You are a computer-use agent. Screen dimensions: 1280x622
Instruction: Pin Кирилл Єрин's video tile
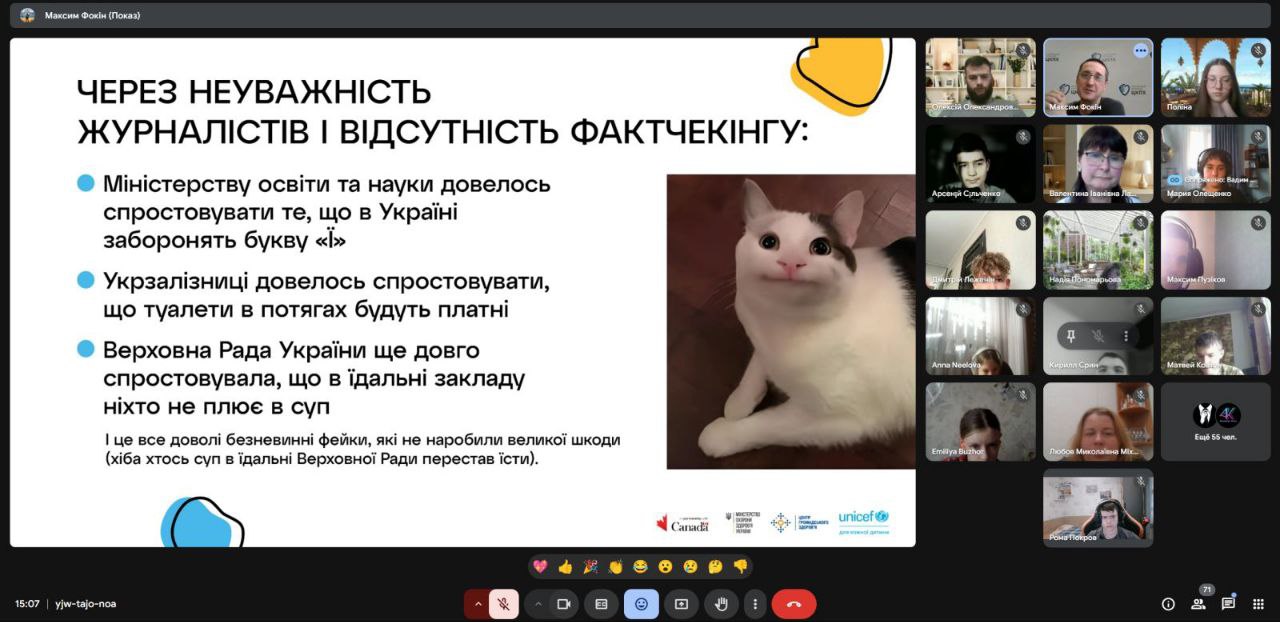1070,336
